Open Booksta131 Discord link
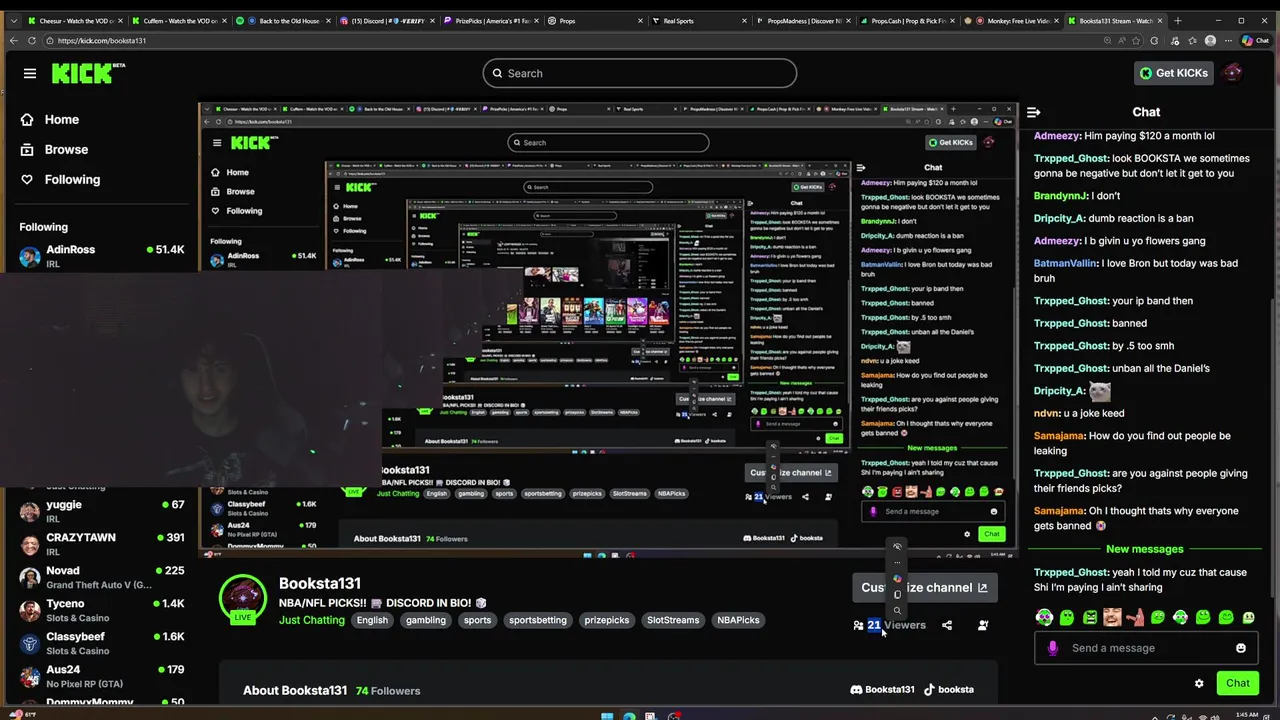This screenshot has width=1280, height=720. coord(882,689)
